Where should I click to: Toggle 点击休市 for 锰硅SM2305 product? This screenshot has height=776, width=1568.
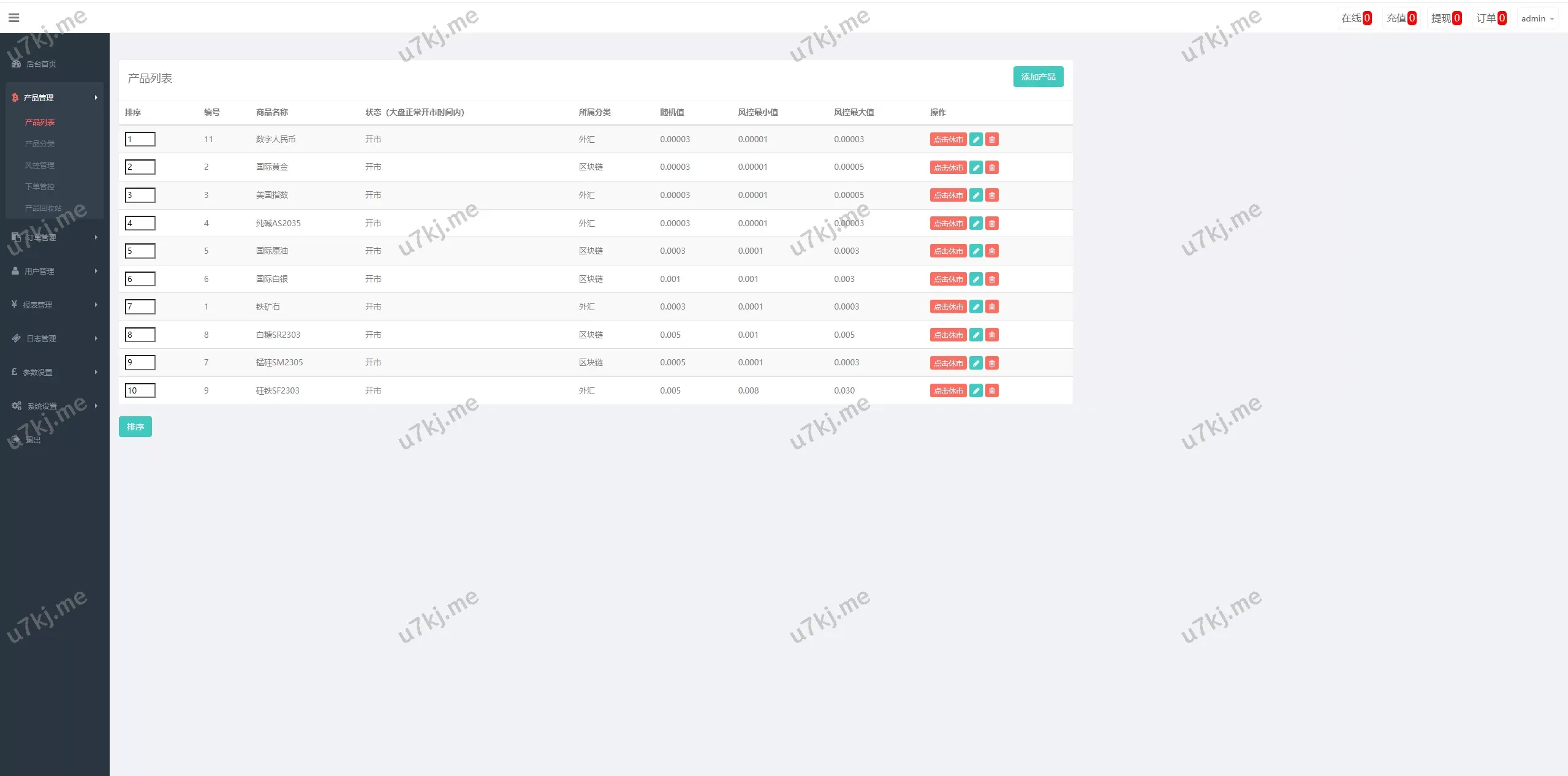(948, 363)
